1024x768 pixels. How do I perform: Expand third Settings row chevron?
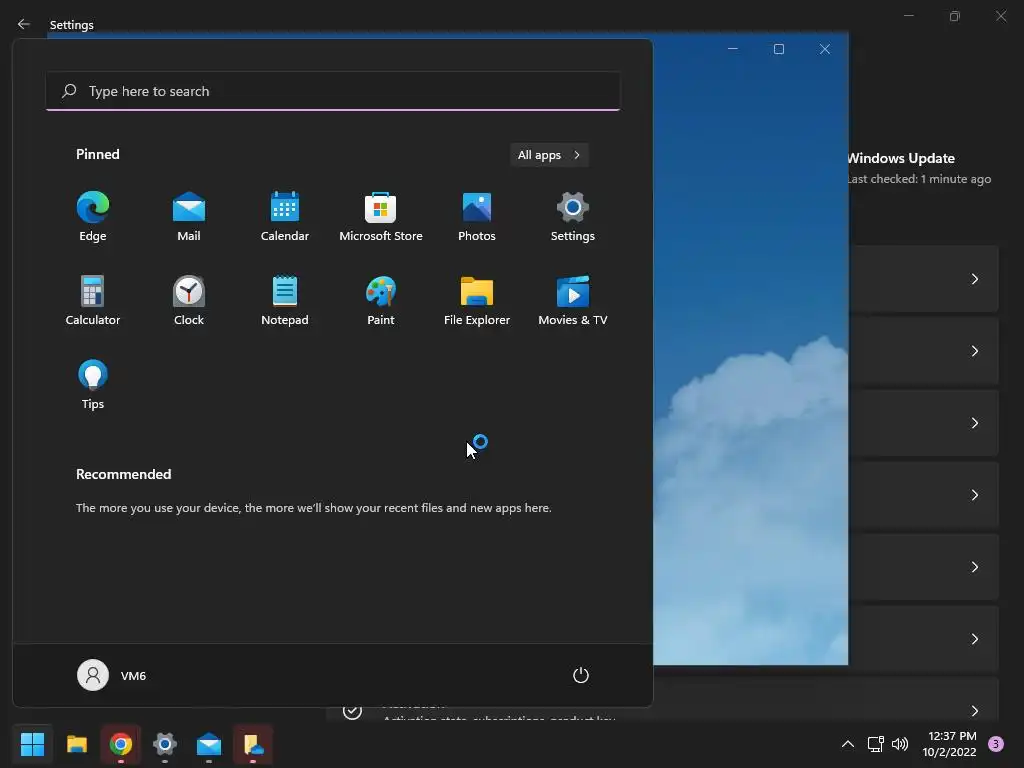point(974,423)
